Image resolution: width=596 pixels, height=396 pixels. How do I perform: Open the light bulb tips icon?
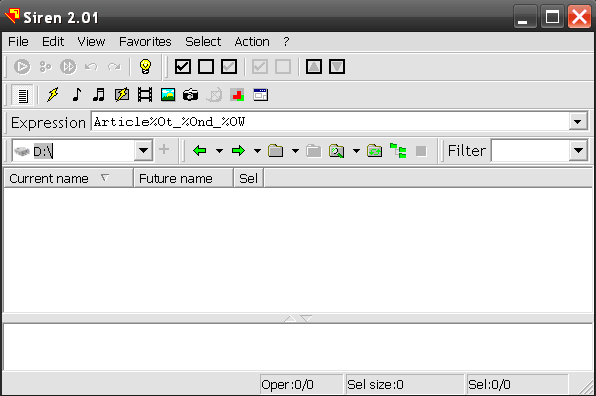[x=145, y=67]
